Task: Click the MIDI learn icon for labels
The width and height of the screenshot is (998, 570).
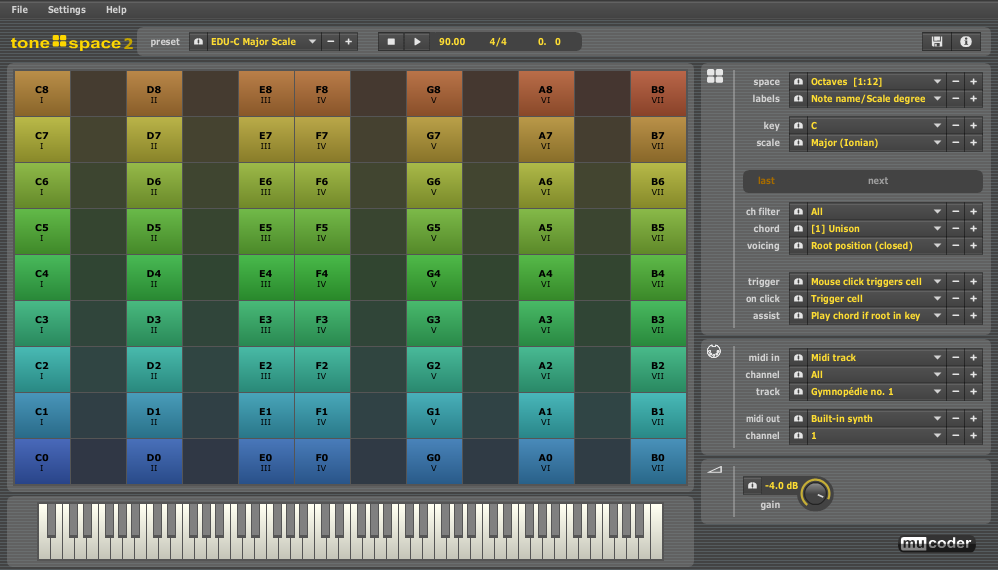Action: (798, 99)
